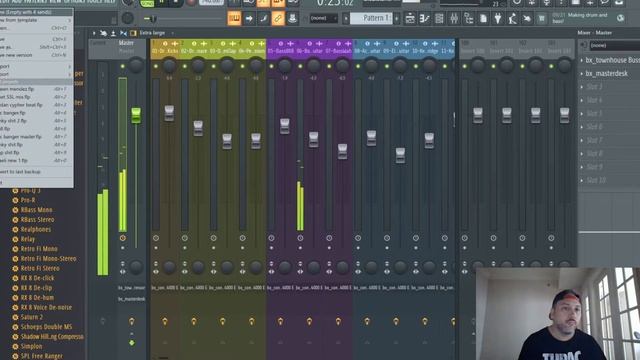Open recent file 'banger master.flp' Alt+7
Screen dimensions: 640x360
pyautogui.click(x=36, y=137)
